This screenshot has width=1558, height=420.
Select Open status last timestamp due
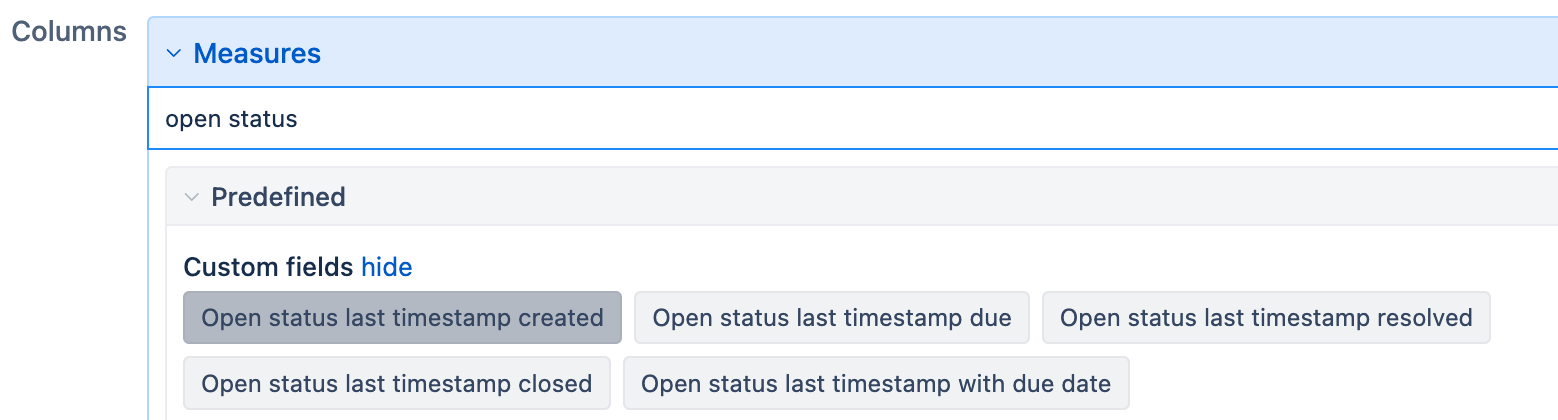click(x=831, y=318)
